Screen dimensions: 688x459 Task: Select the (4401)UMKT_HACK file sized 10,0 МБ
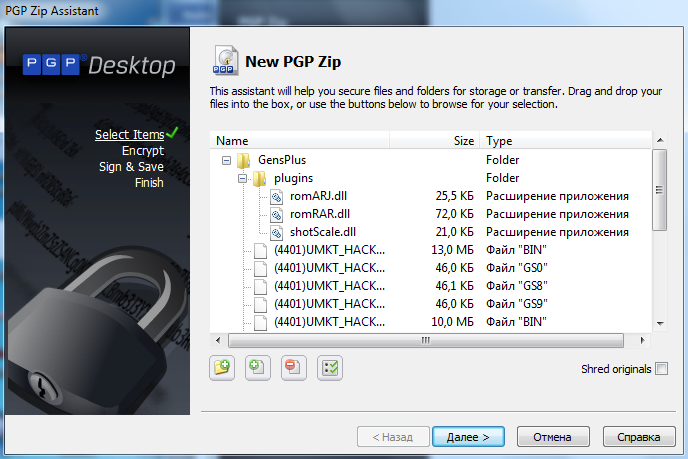click(x=330, y=322)
